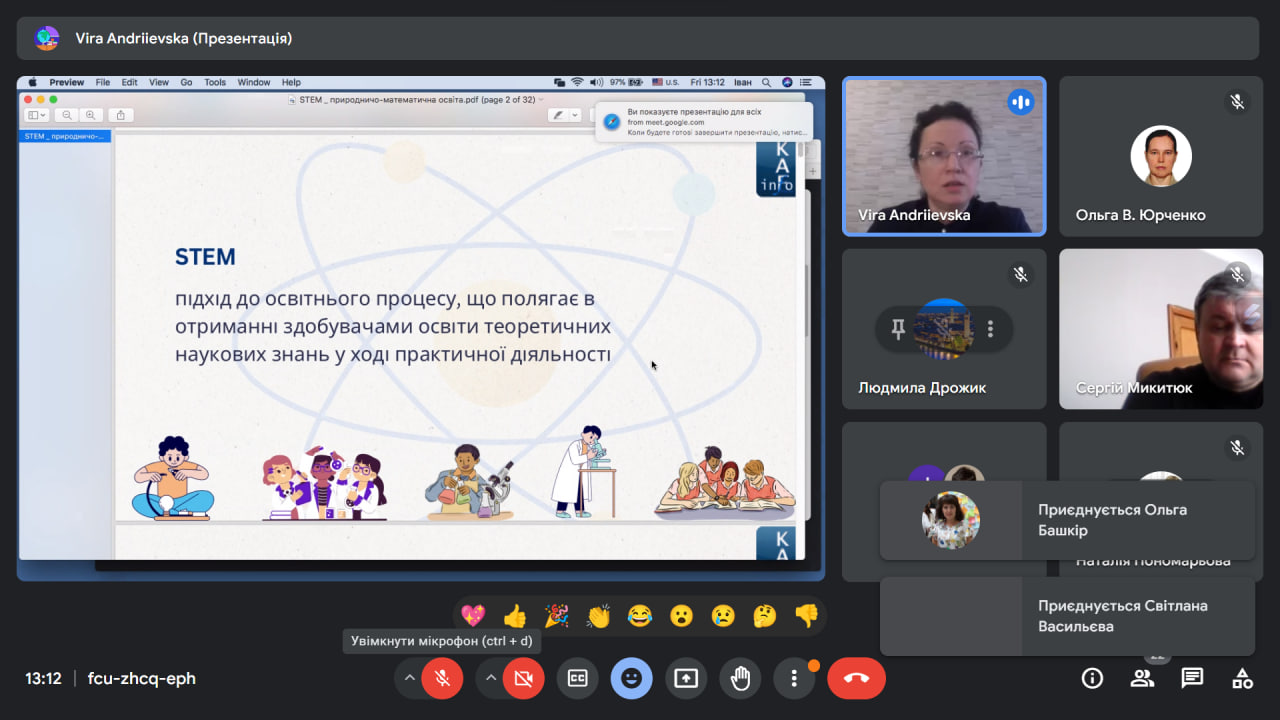Screen dimensions: 1280x720
Task: Open Tools menu in shared Preview window
Action: tap(215, 83)
